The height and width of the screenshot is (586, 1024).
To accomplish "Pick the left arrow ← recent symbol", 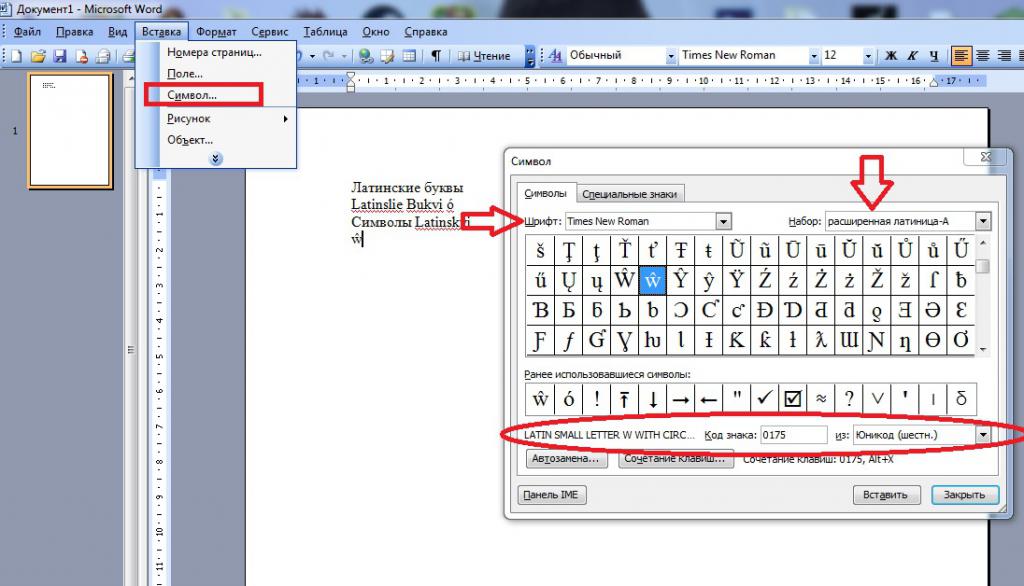I will pos(709,399).
